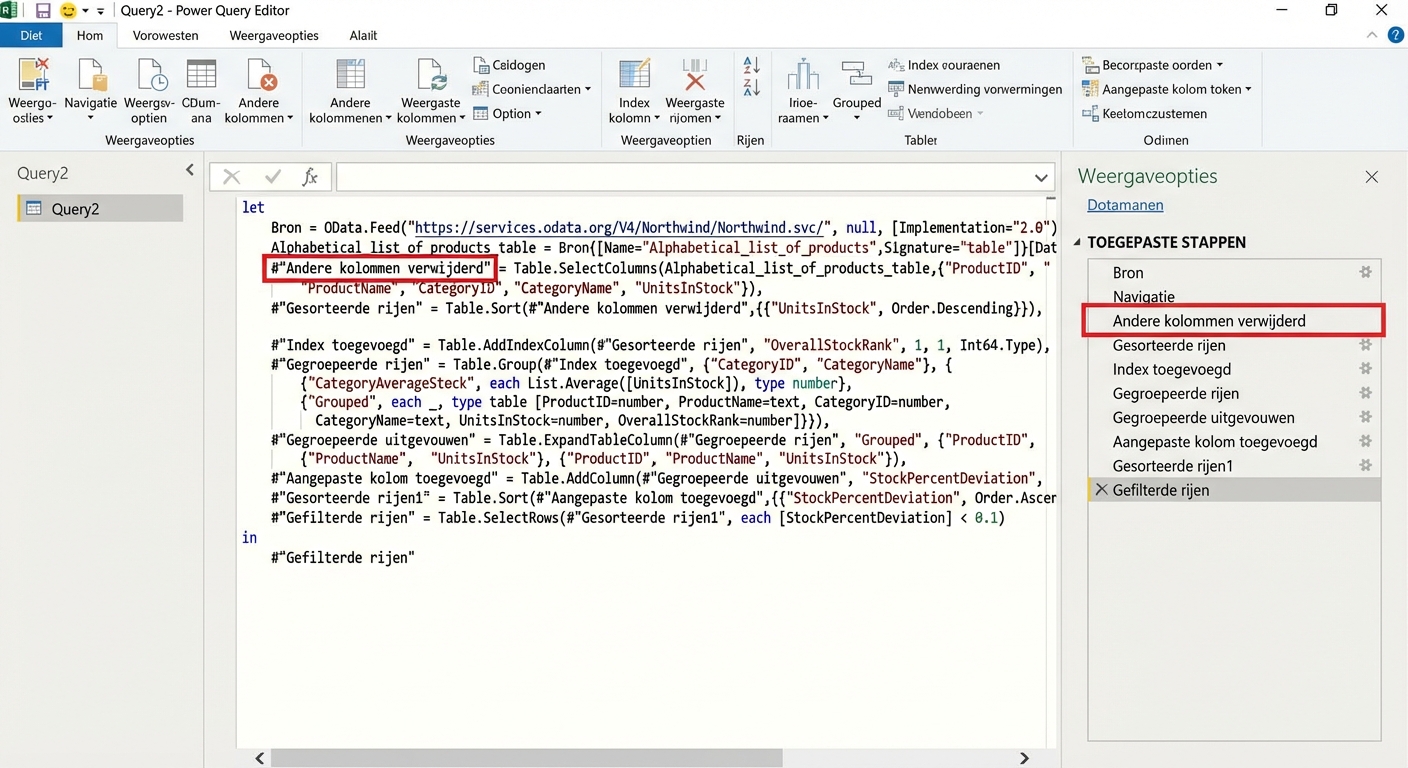This screenshot has width=1408, height=768.
Task: Click the ascending sort icon
Action: 750,64
